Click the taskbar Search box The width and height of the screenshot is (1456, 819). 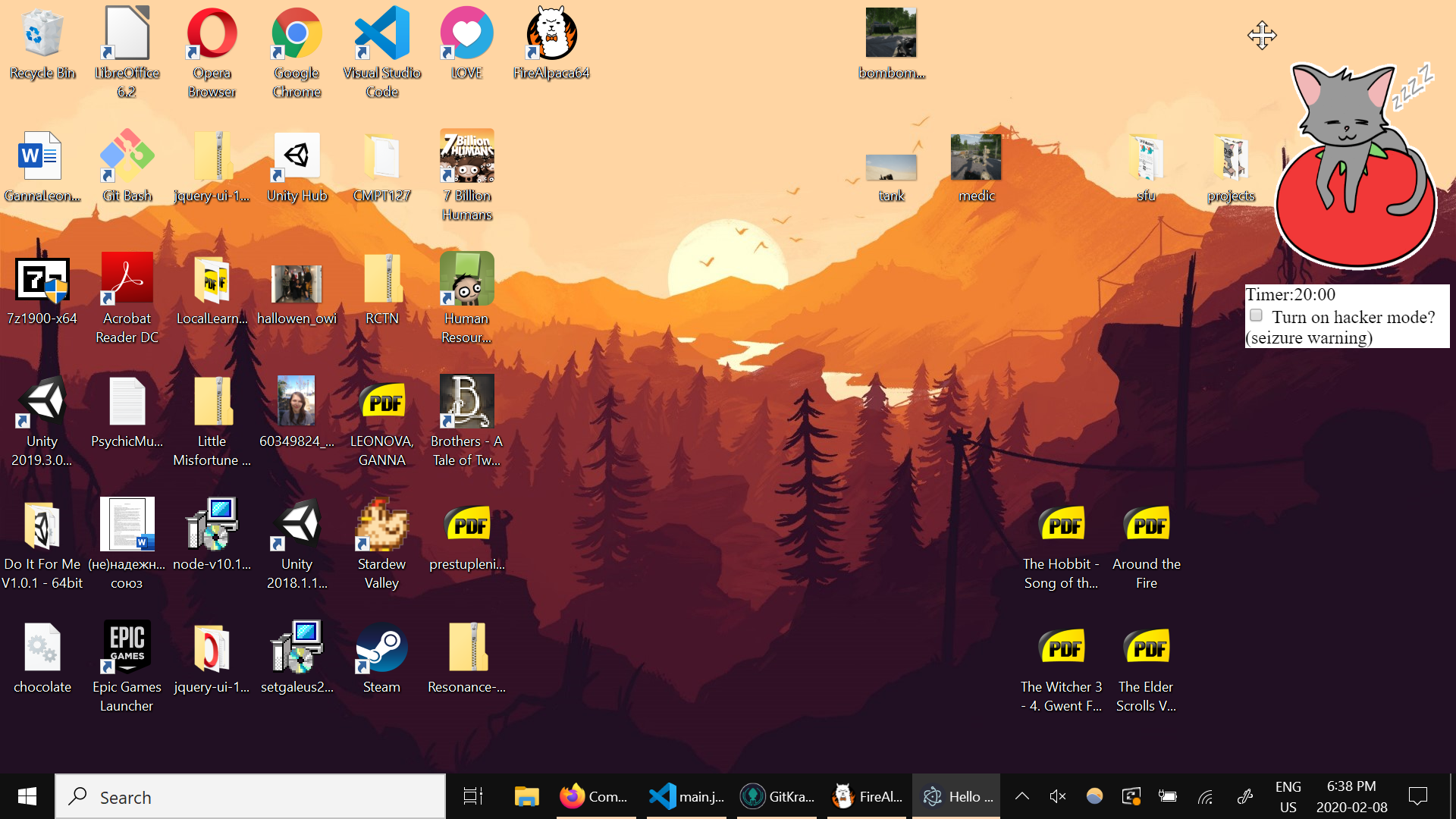(250, 796)
